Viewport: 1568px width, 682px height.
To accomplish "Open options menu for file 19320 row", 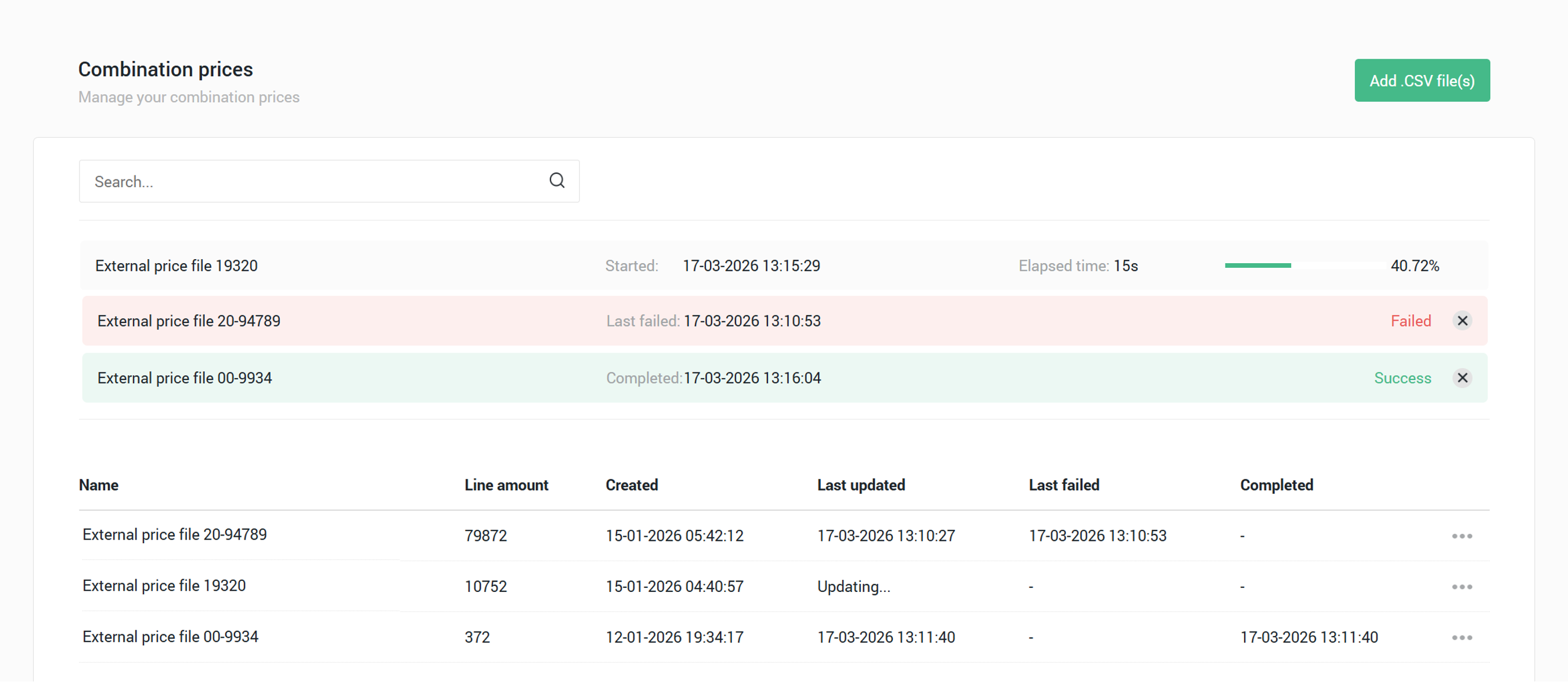I will coord(1462,586).
